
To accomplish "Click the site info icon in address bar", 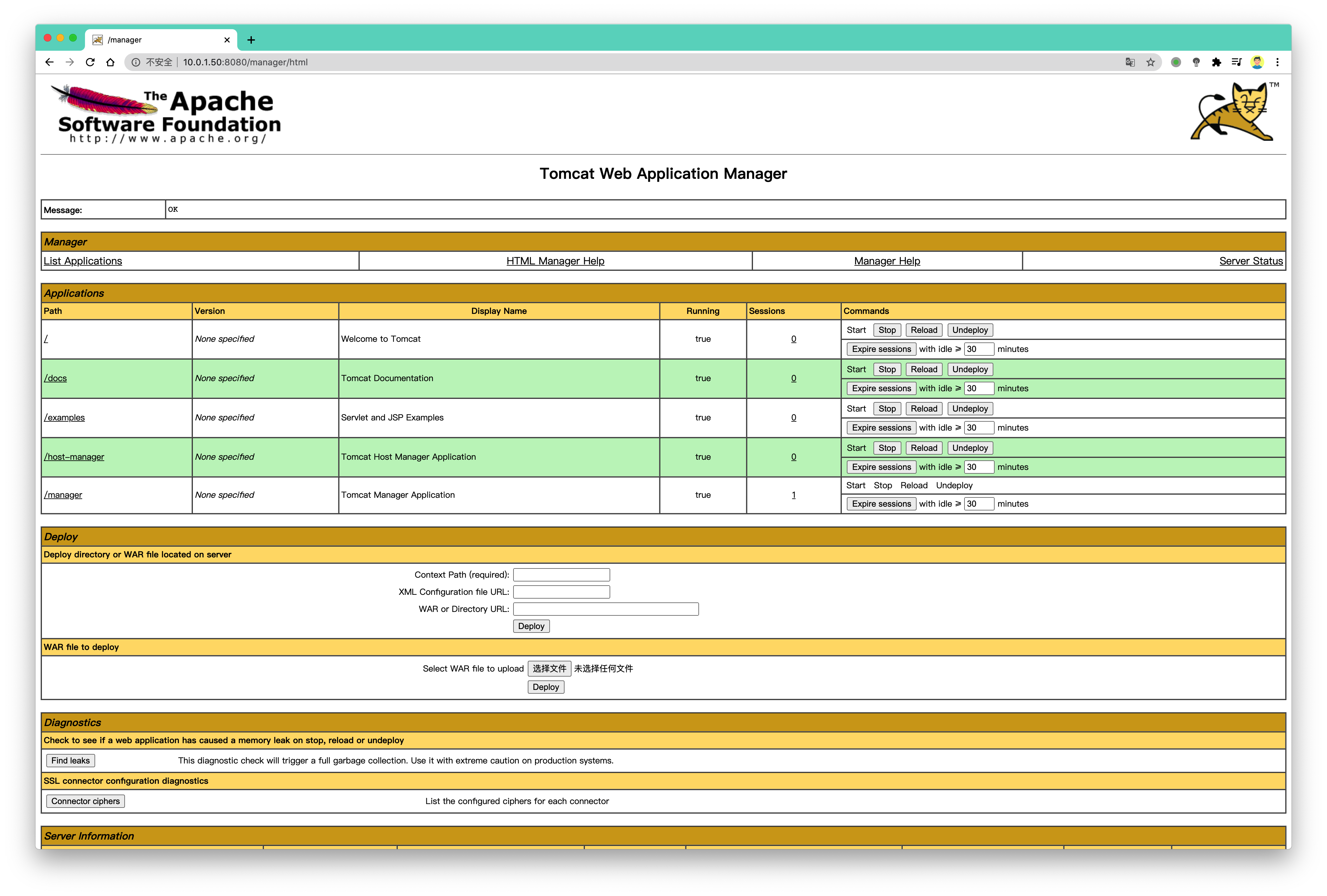I will 136,62.
